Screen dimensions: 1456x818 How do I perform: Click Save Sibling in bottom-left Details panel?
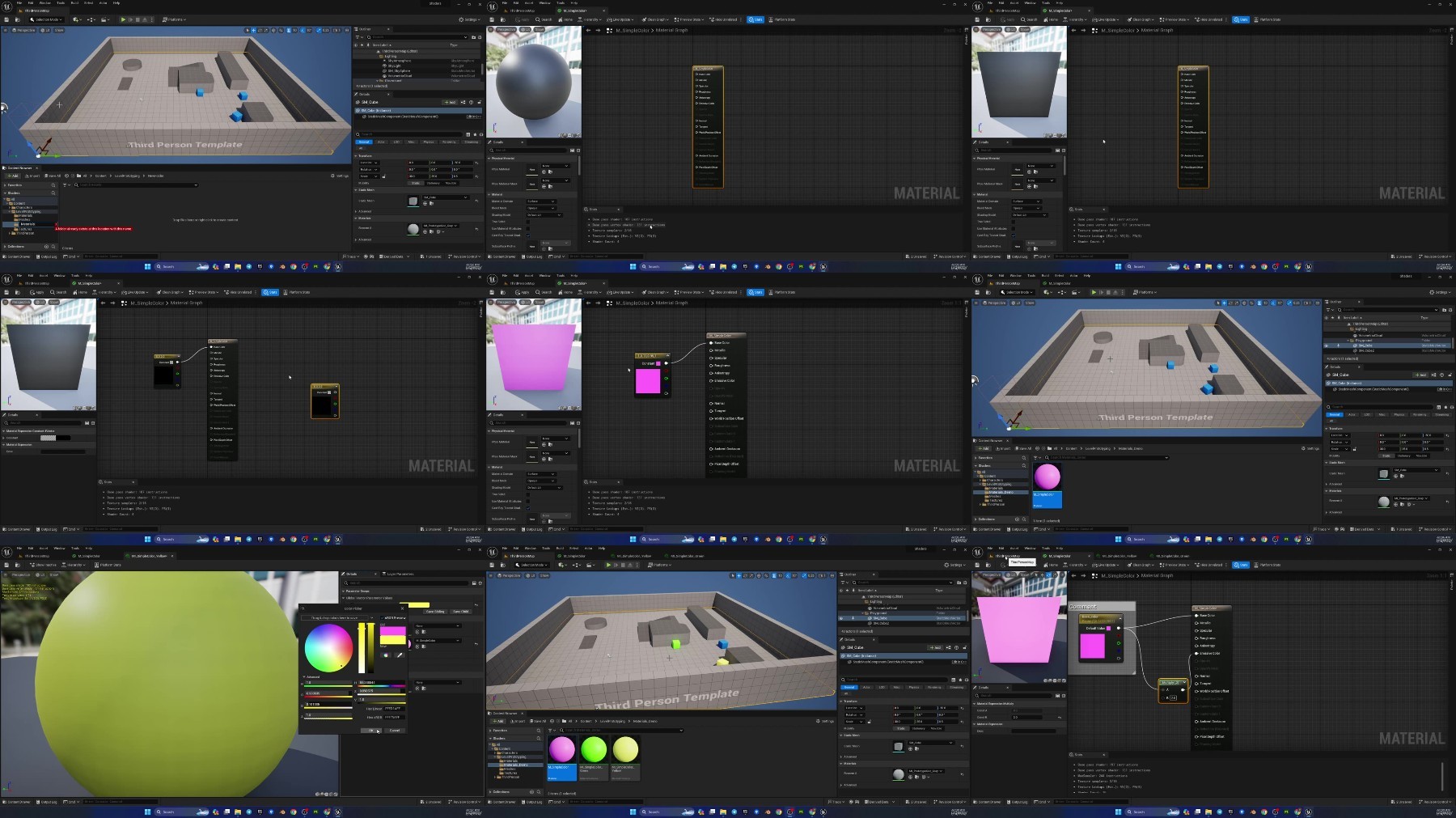tap(435, 612)
